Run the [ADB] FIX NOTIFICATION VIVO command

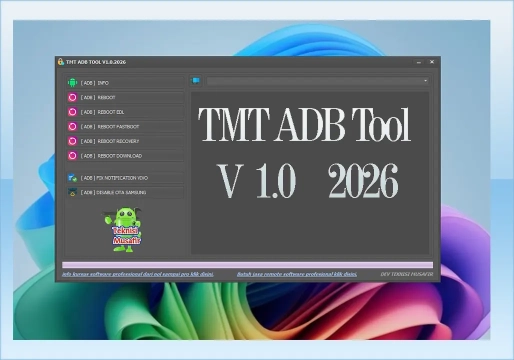pyautogui.click(x=125, y=178)
